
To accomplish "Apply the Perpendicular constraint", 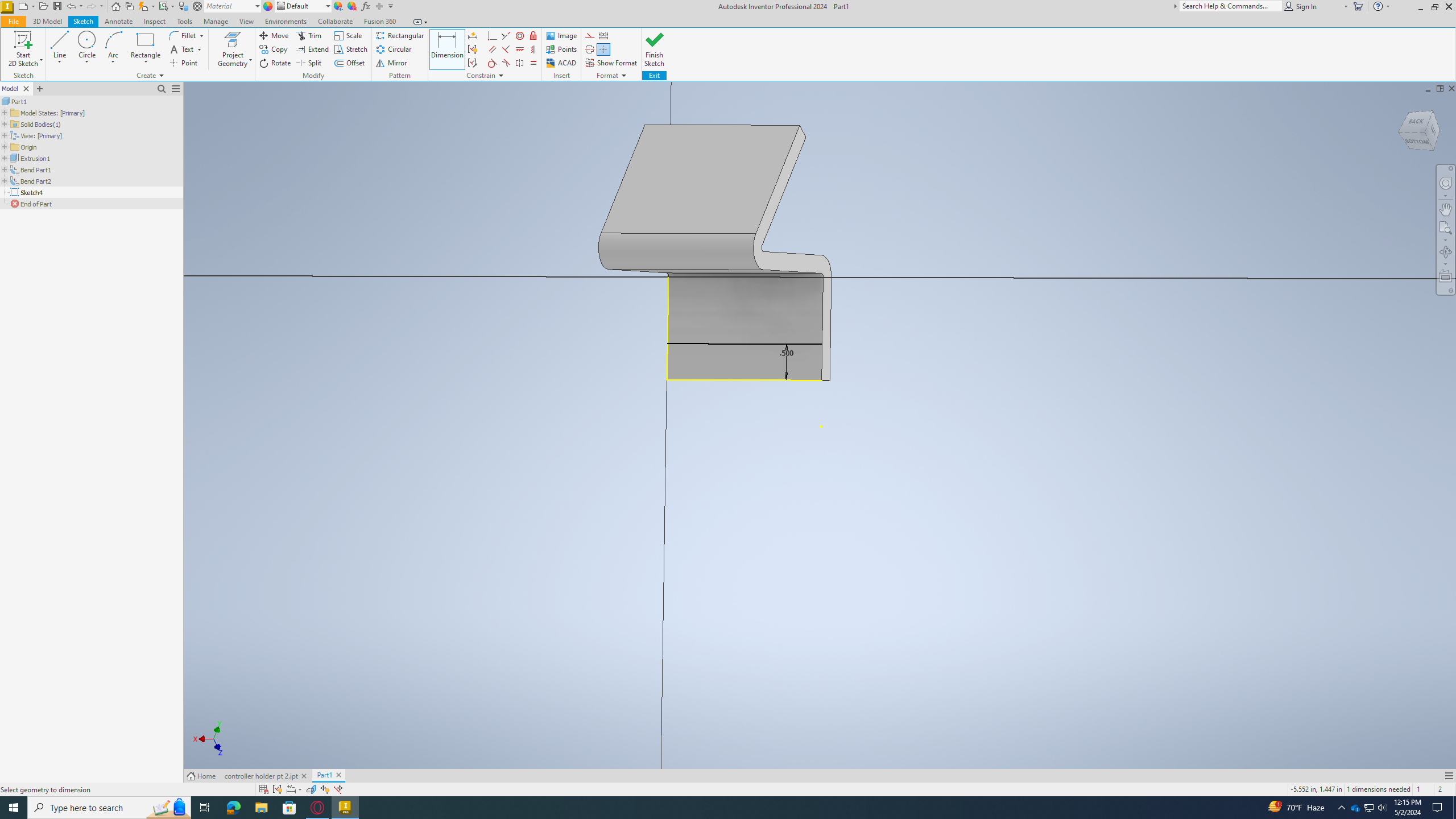I will pos(506,49).
